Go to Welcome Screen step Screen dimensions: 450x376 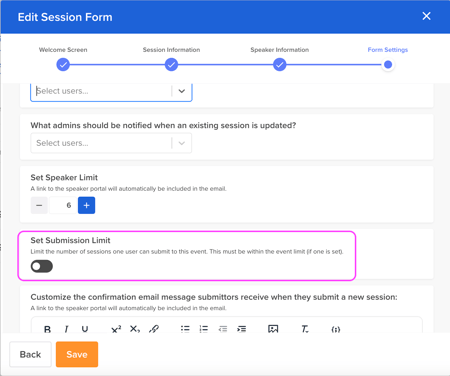pyautogui.click(x=63, y=64)
